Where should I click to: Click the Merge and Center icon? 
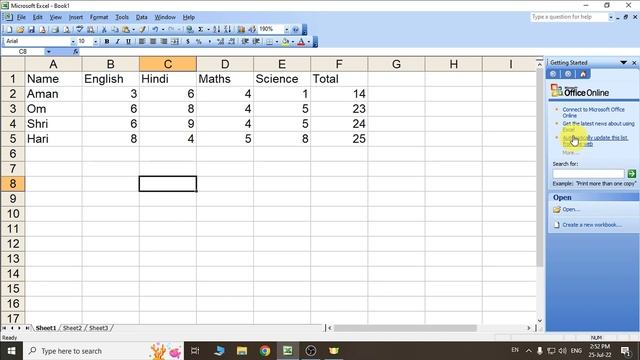175,41
